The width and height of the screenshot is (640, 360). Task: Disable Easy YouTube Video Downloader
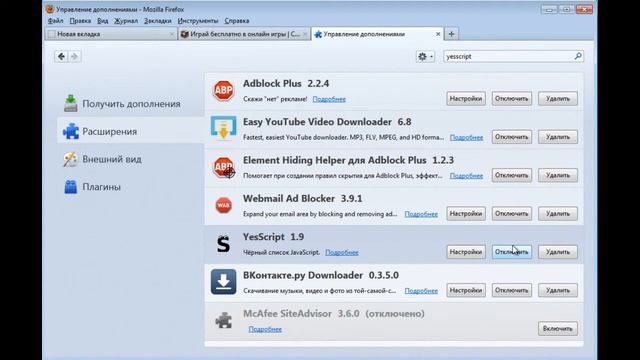coord(511,137)
